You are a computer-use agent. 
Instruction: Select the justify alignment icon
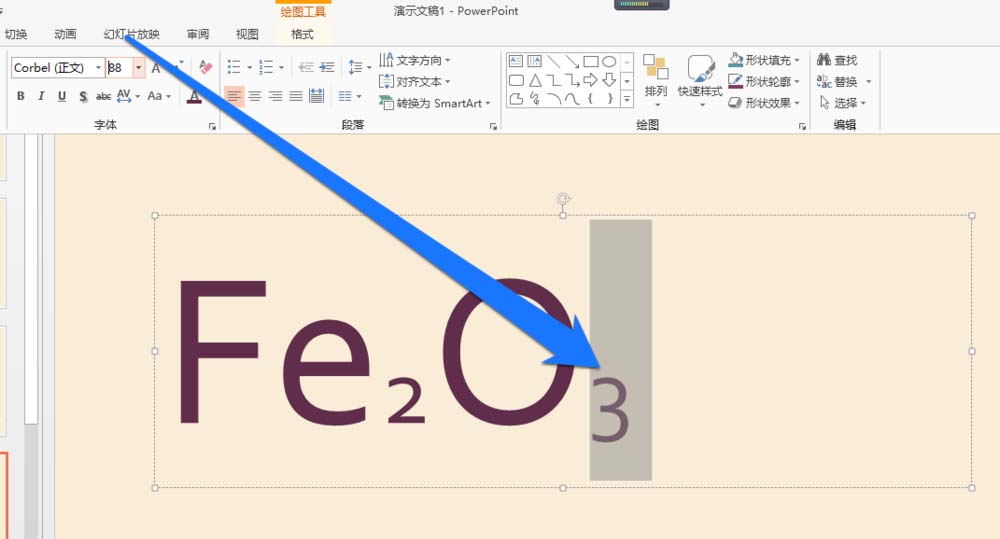296,96
